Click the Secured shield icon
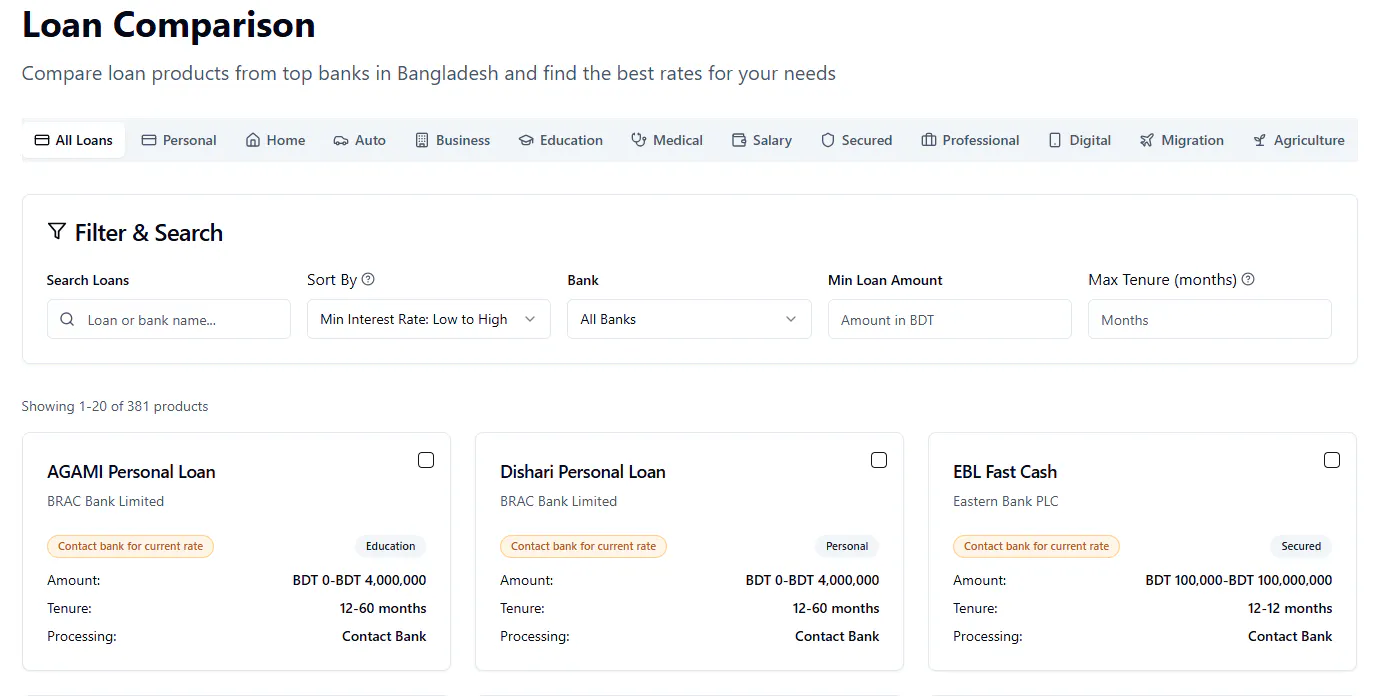Image resolution: width=1382 pixels, height=696 pixels. [x=828, y=141]
